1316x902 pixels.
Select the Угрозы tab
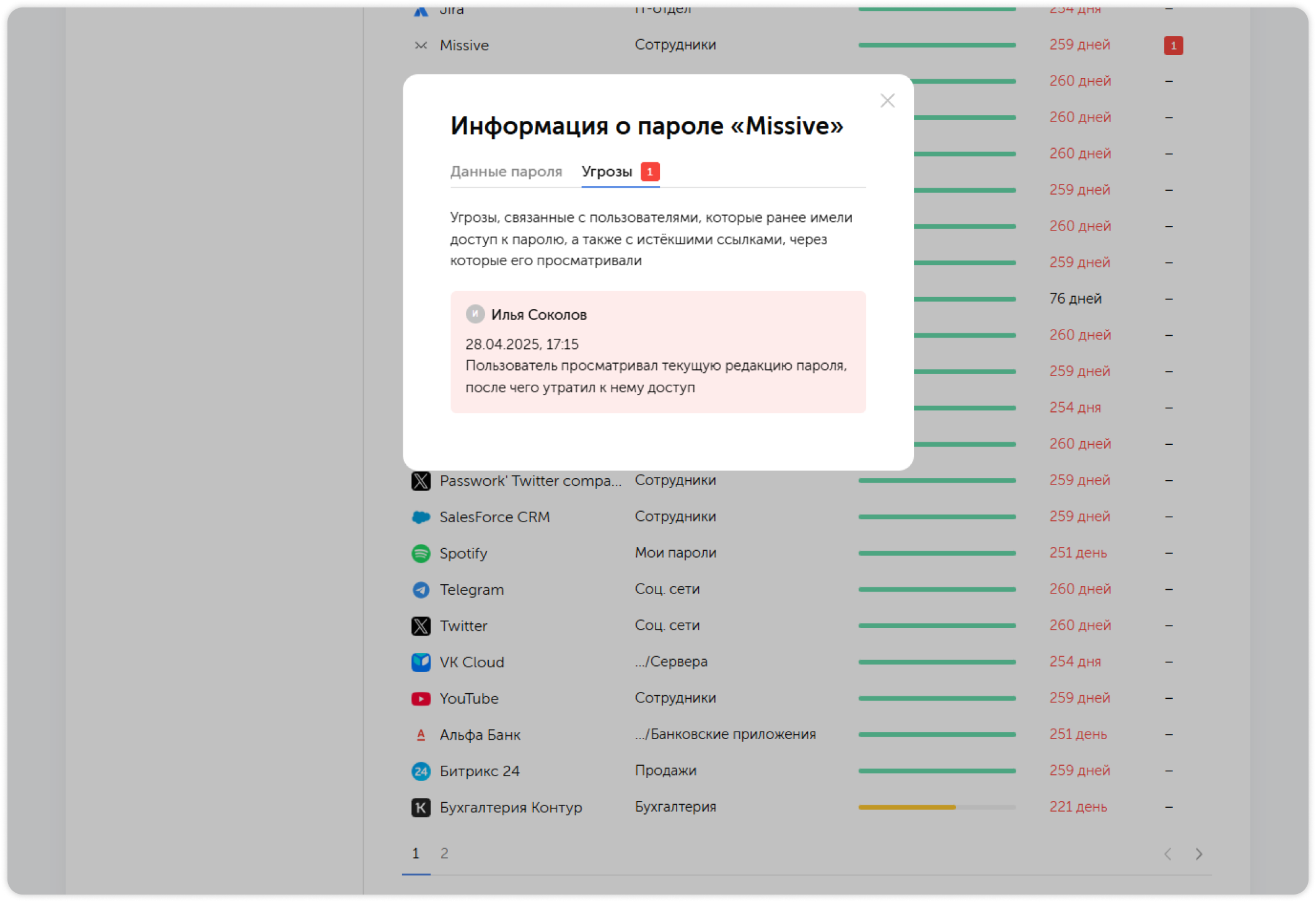(x=607, y=172)
